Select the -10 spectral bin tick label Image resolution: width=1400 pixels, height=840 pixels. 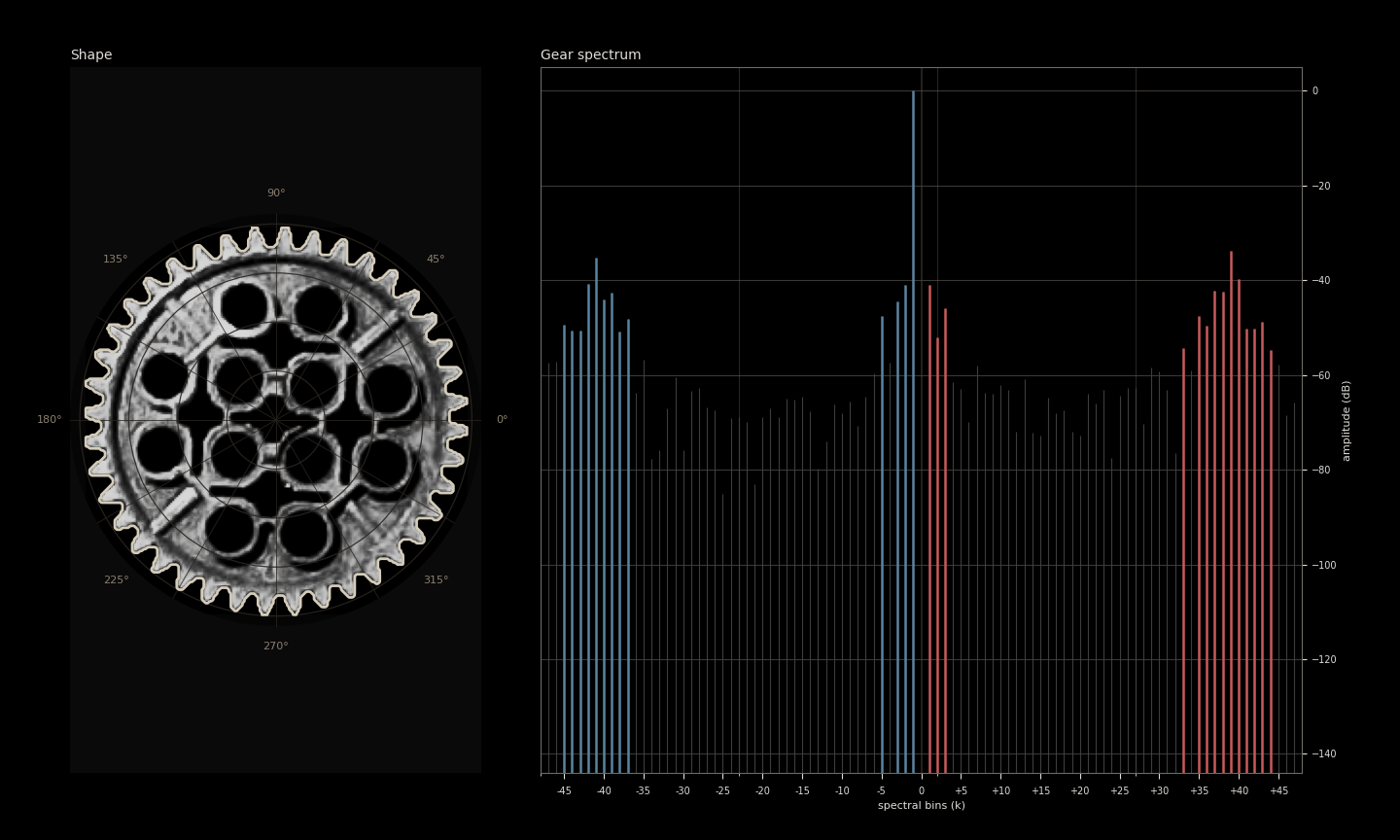point(842,791)
